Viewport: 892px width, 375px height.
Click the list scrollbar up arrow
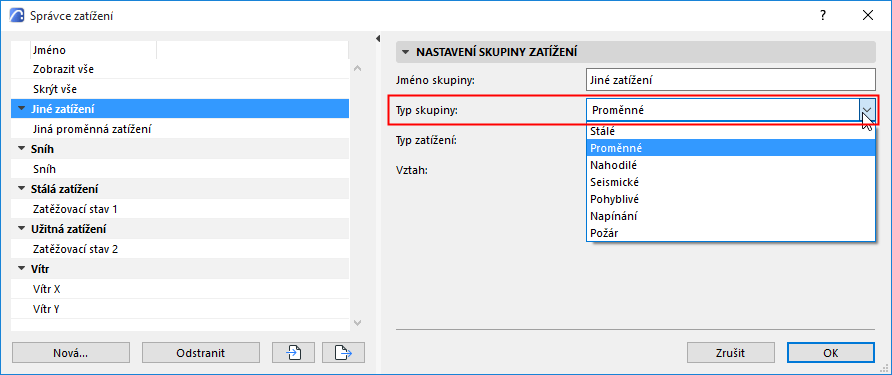(357, 69)
